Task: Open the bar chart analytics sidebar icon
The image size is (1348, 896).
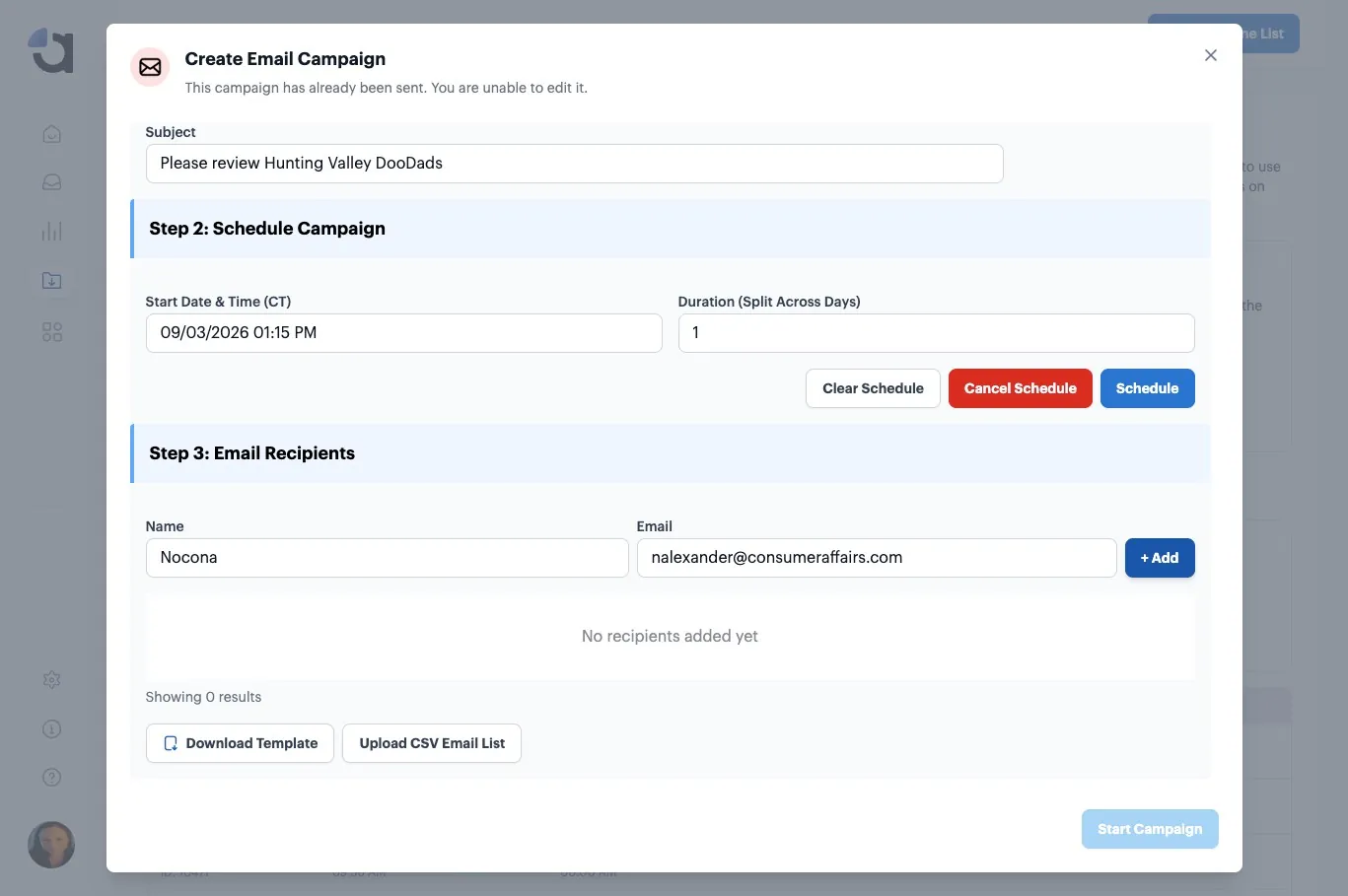Action: [52, 232]
